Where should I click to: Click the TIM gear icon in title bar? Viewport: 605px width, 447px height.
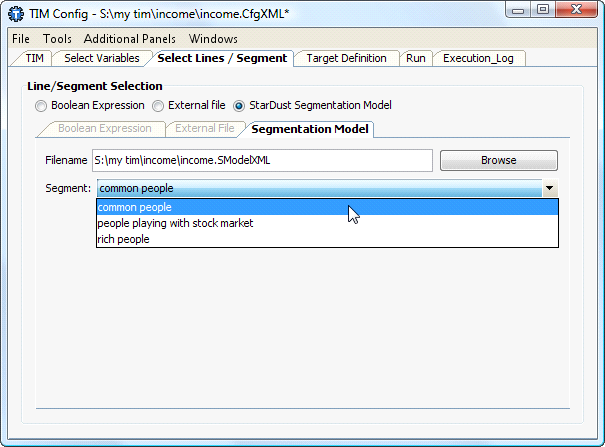click(16, 14)
